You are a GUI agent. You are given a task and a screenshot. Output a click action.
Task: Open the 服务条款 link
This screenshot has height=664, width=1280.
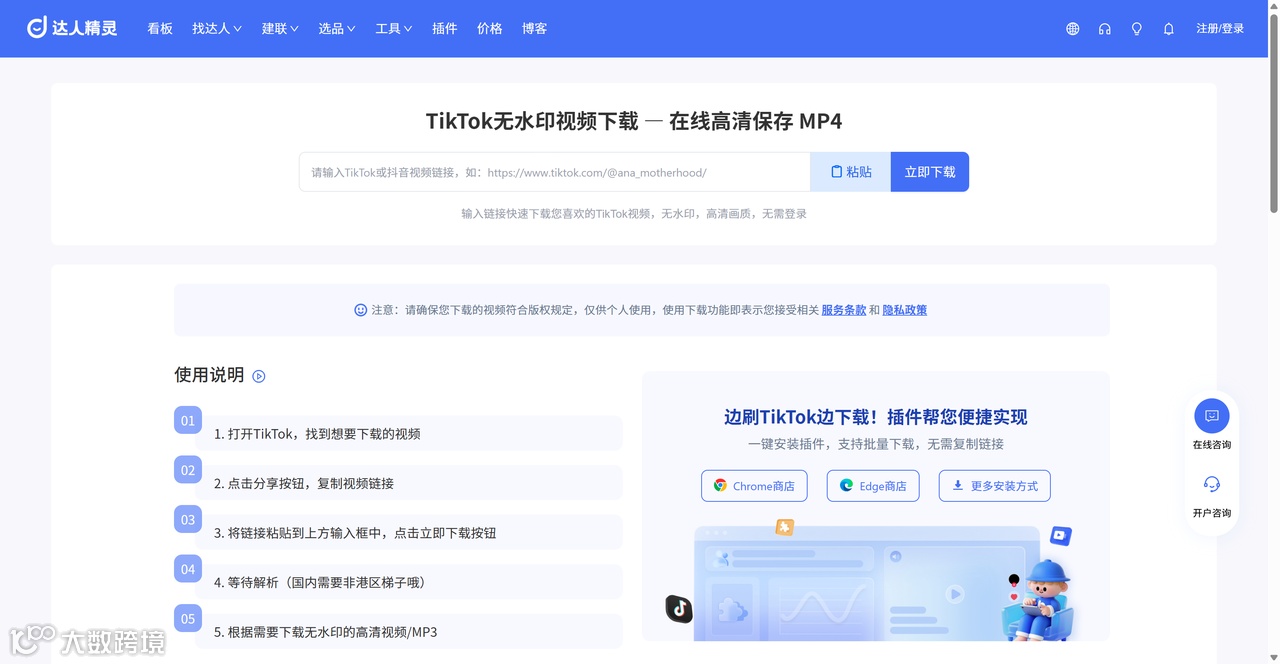click(x=844, y=310)
